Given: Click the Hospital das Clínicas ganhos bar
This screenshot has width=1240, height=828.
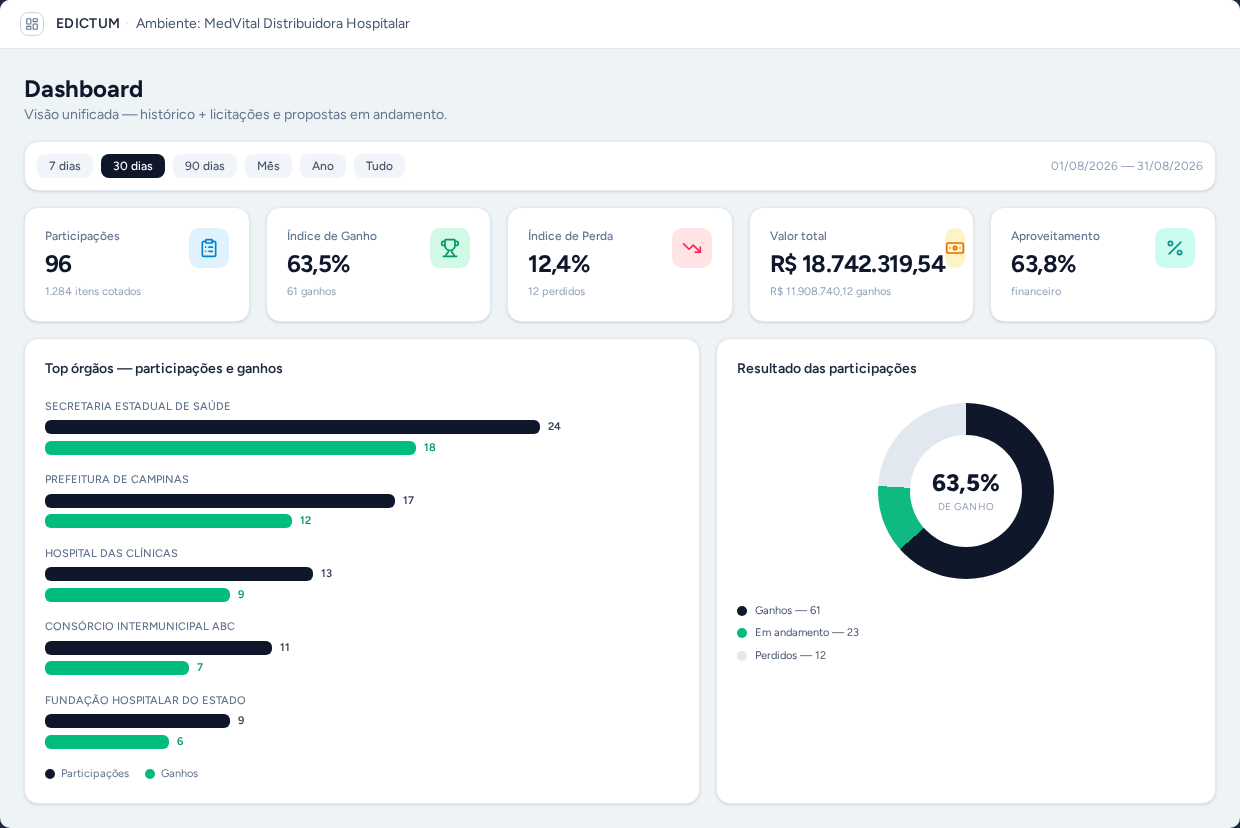Looking at the screenshot, I should pos(137,595).
